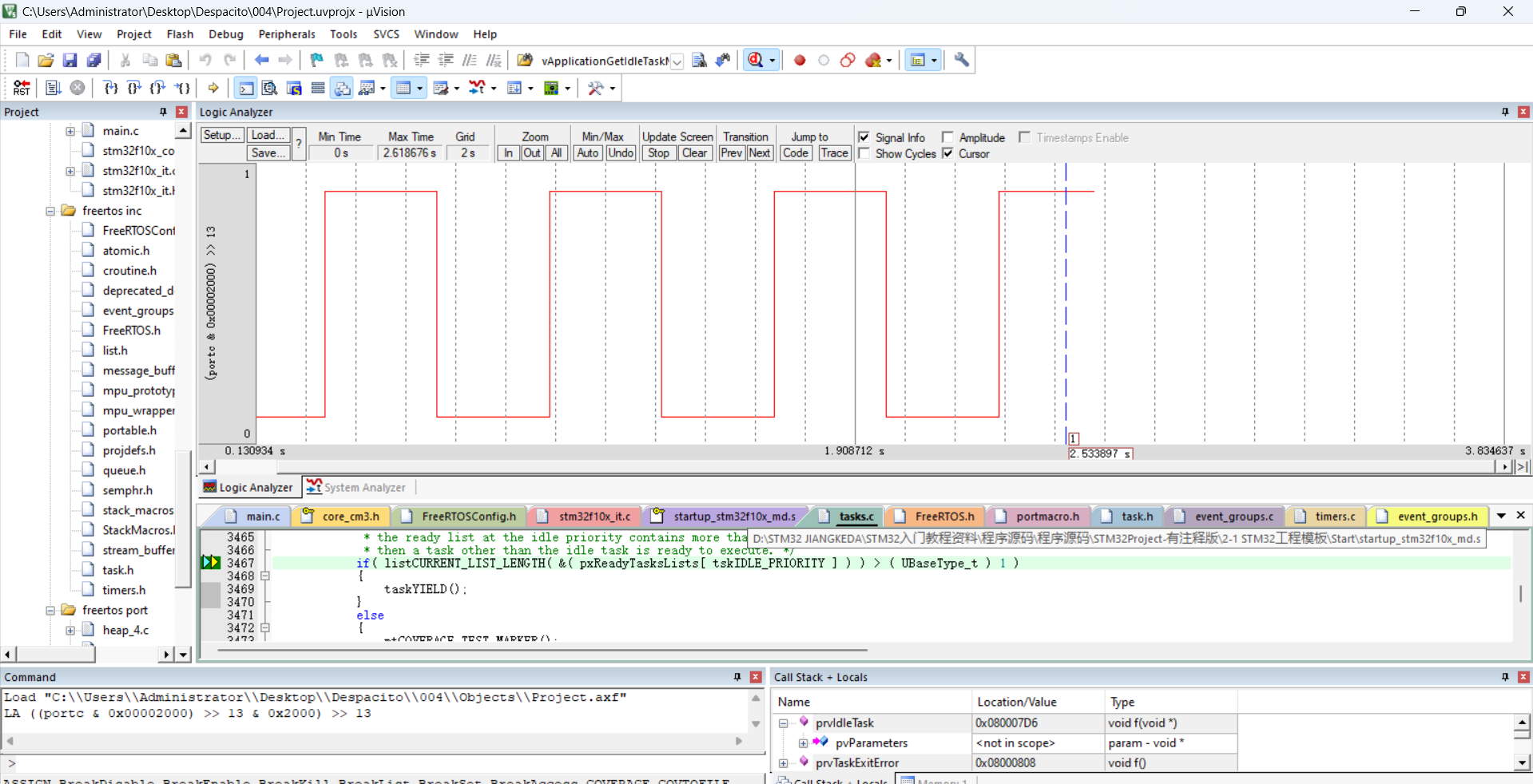Screen dimensions: 1533x784
Task: Expand pvParameters in Call Stack
Action: [803, 743]
